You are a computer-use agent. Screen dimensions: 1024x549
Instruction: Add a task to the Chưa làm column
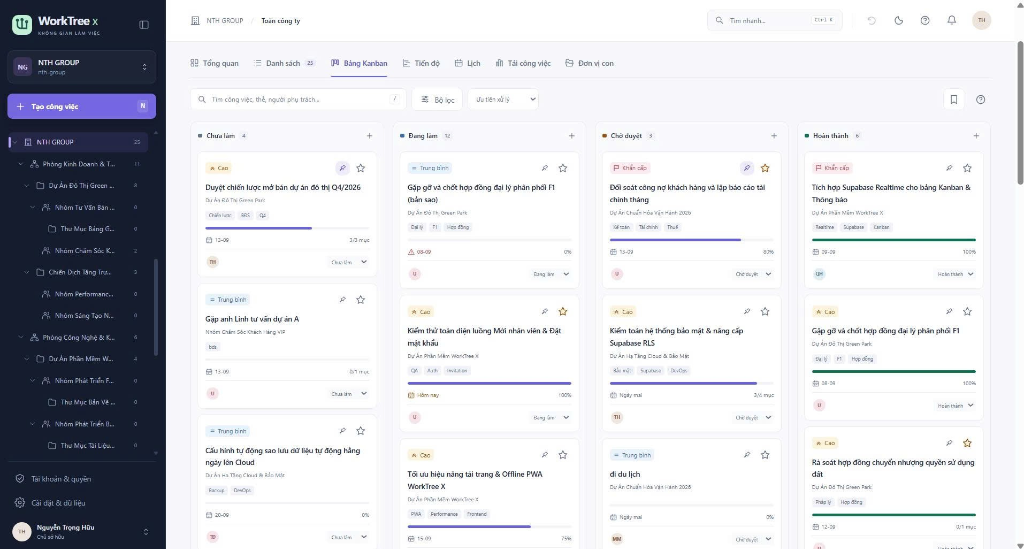point(369,136)
